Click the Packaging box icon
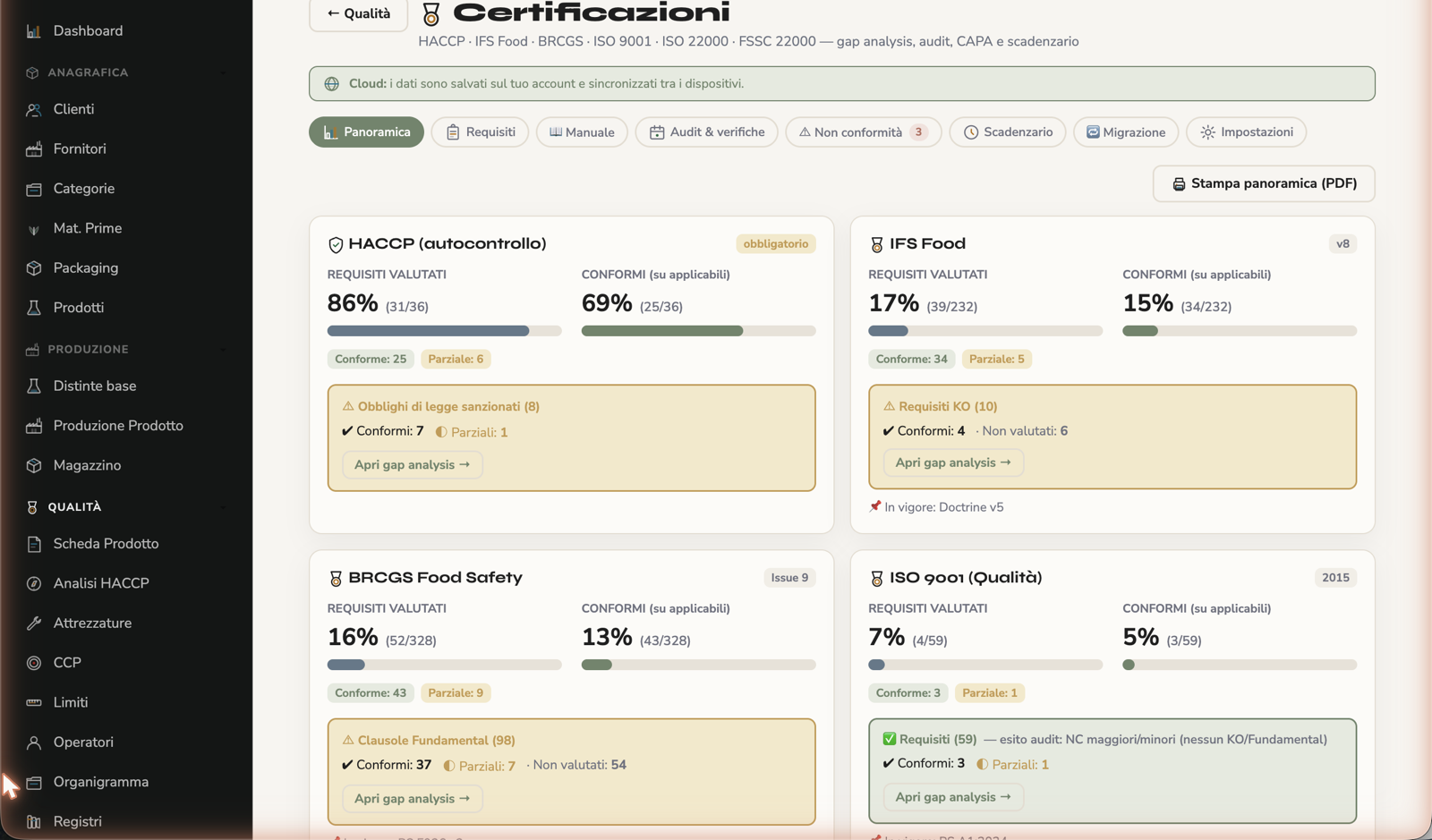 point(33,268)
